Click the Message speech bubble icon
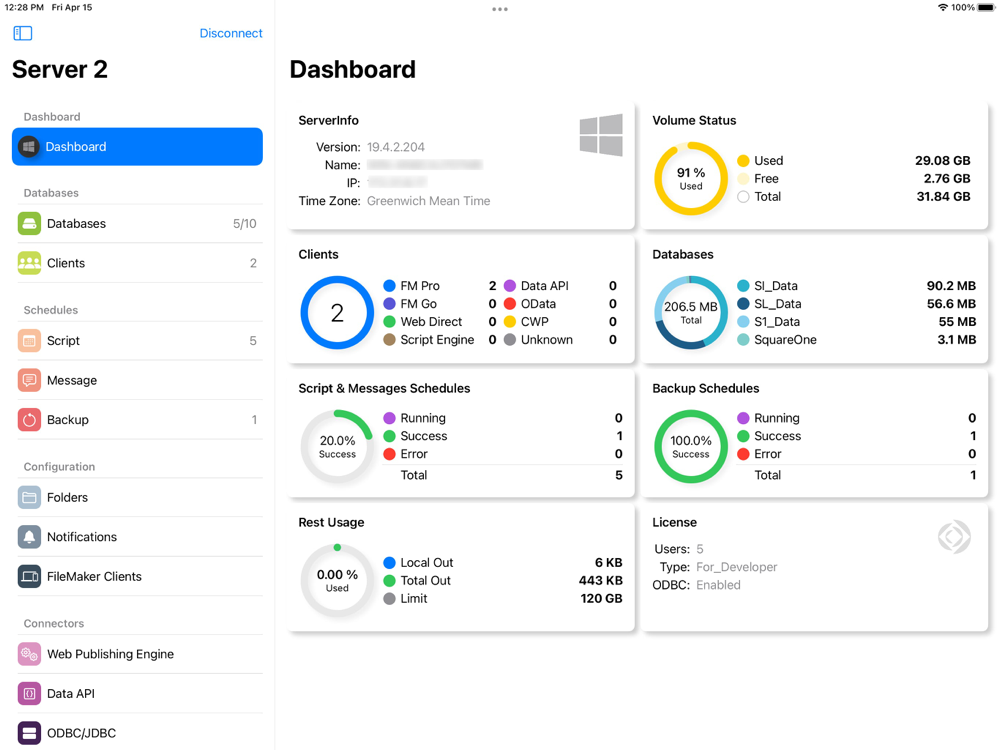 pos(29,381)
